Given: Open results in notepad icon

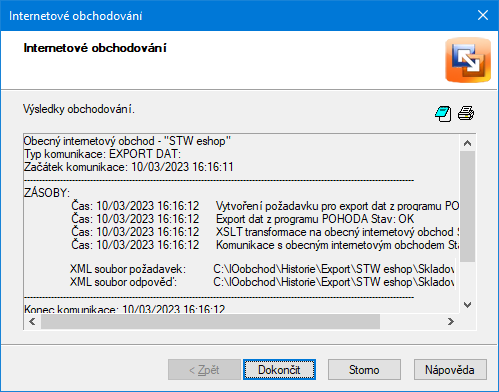Looking at the screenshot, I should (443, 114).
